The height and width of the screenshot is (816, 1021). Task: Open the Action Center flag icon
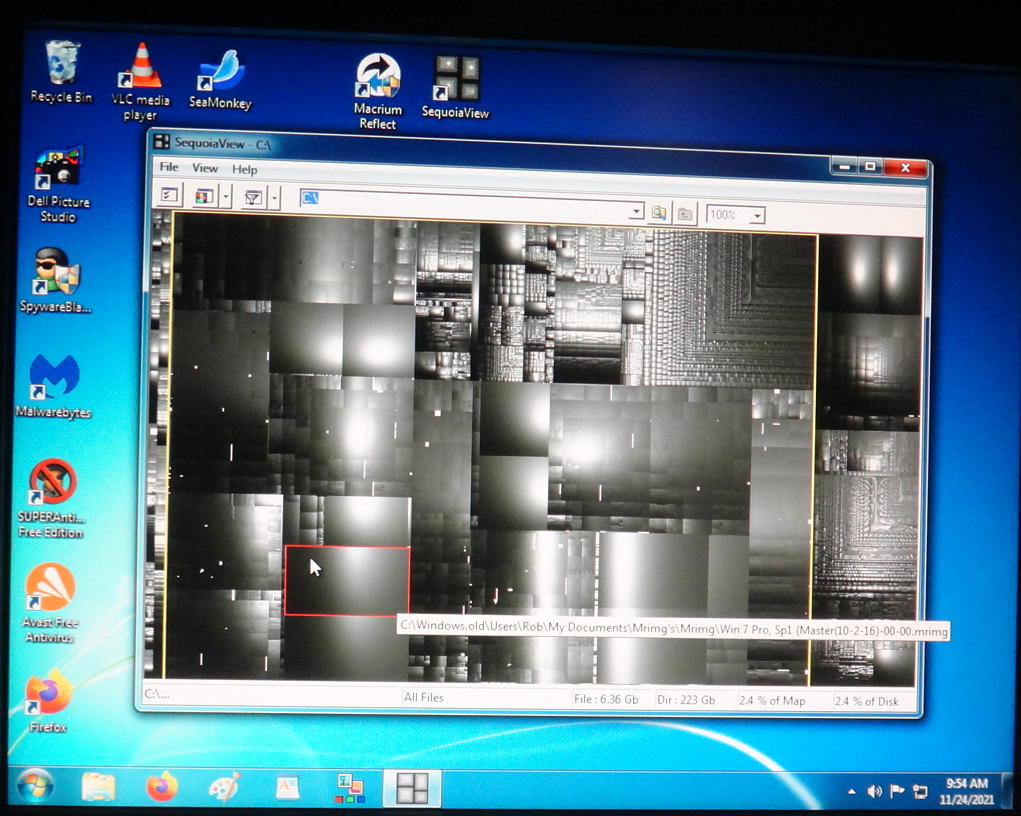[x=897, y=791]
